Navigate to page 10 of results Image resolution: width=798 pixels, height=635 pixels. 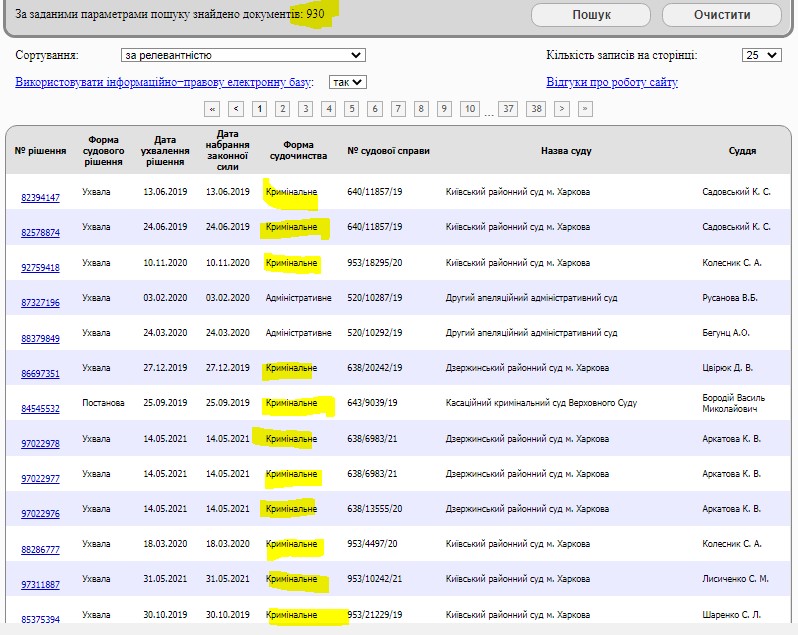coord(470,108)
